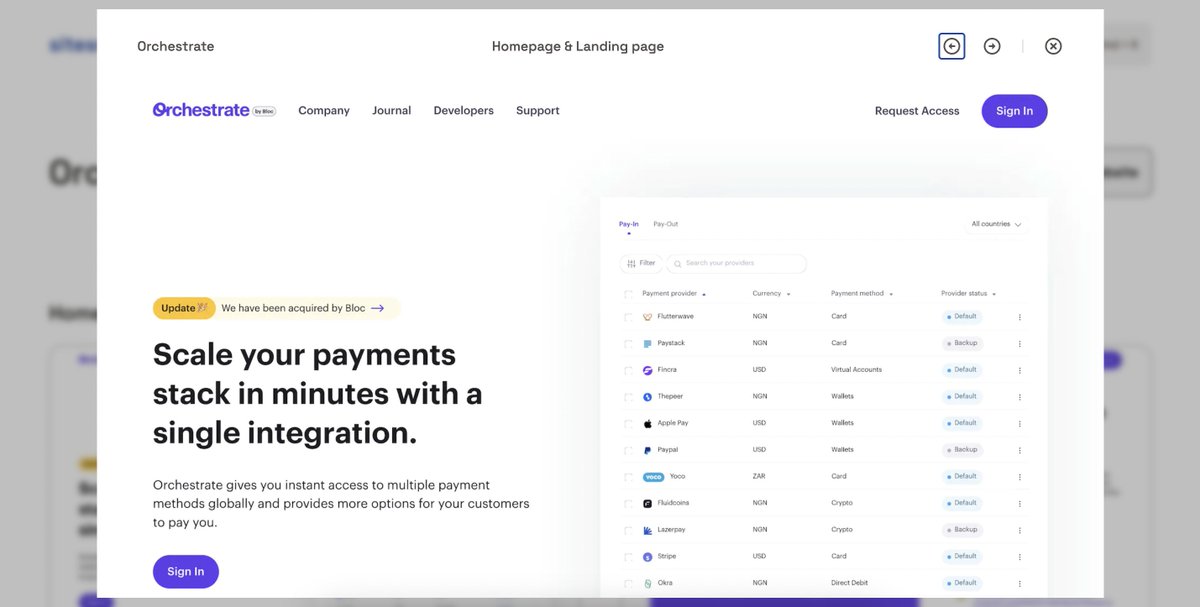Click the Lazerpay provider icon
Image resolution: width=1200 pixels, height=607 pixels.
(x=648, y=530)
